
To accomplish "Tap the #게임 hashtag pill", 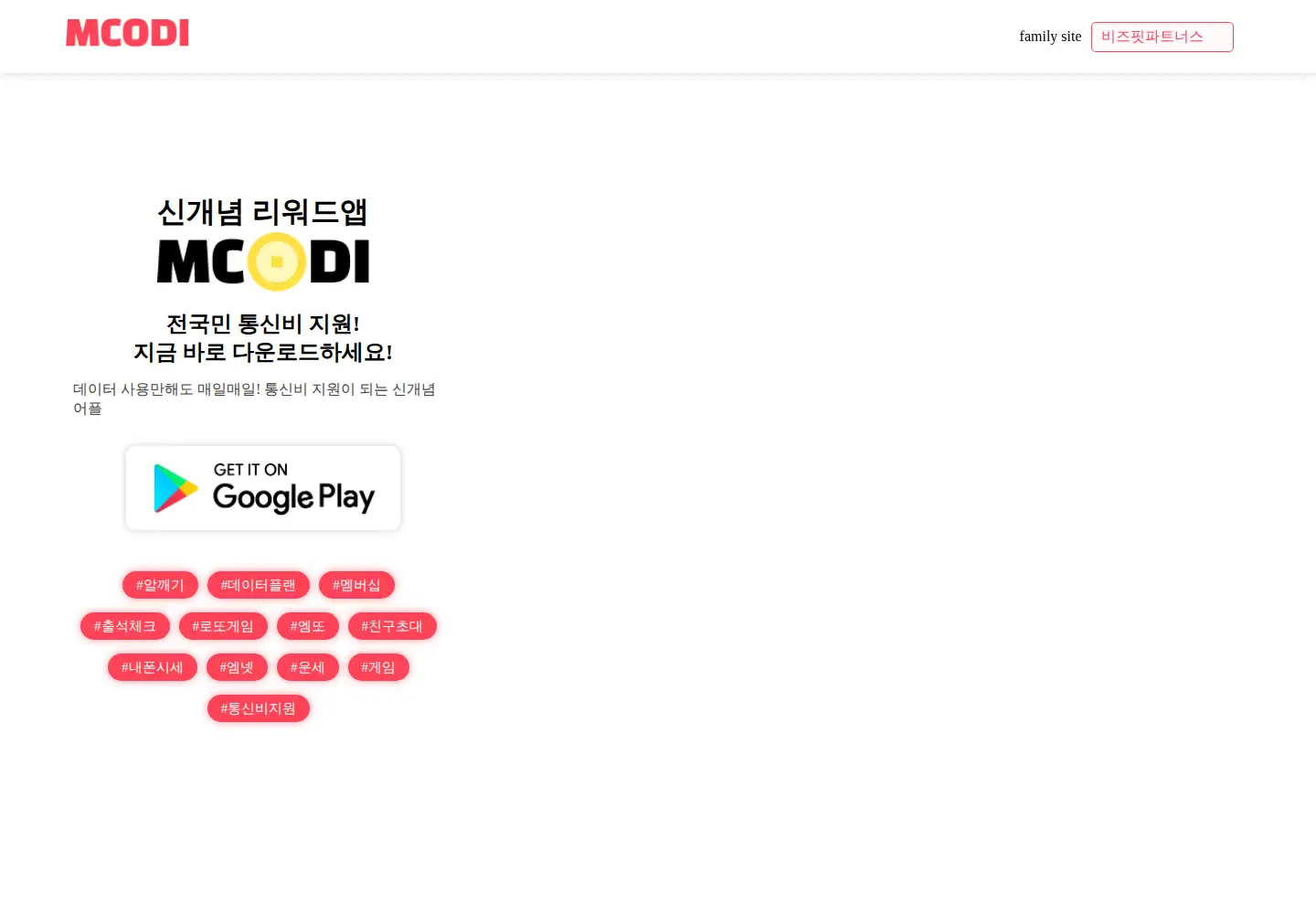I will click(x=378, y=667).
